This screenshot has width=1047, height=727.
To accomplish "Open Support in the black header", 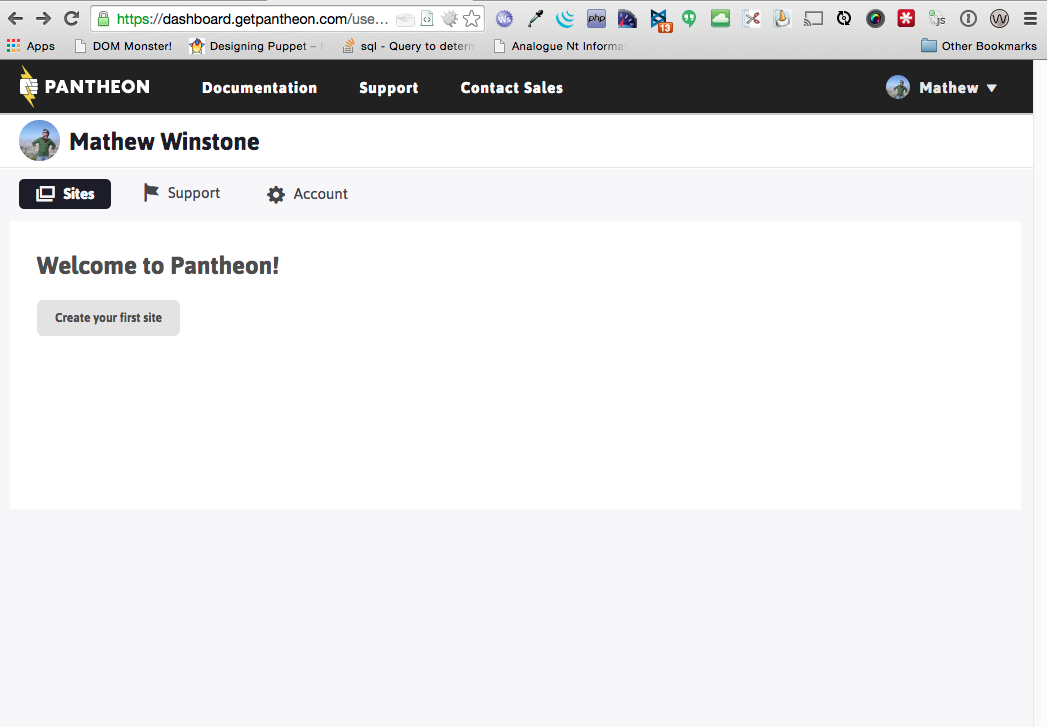I will pos(389,87).
